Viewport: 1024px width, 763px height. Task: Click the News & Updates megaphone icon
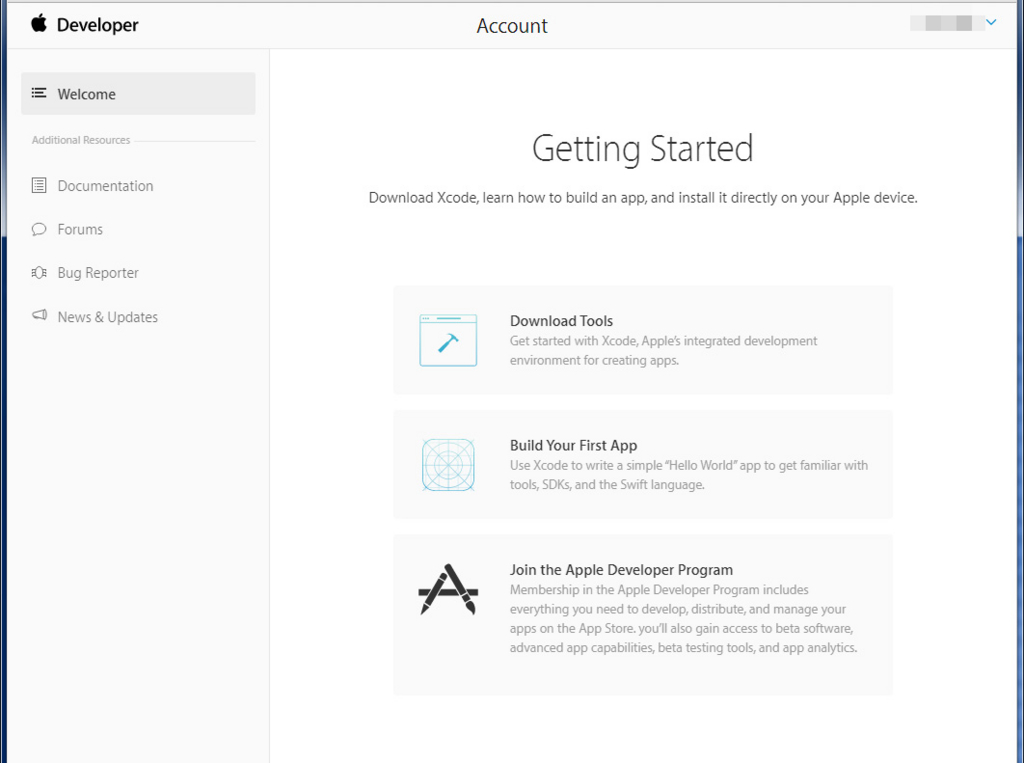point(39,316)
